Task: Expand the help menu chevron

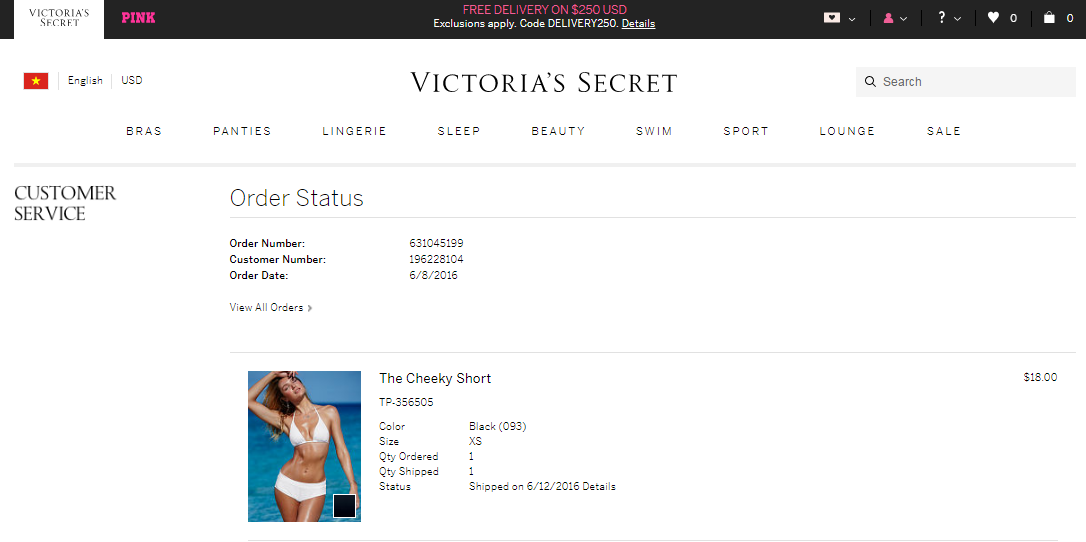Action: pos(957,19)
